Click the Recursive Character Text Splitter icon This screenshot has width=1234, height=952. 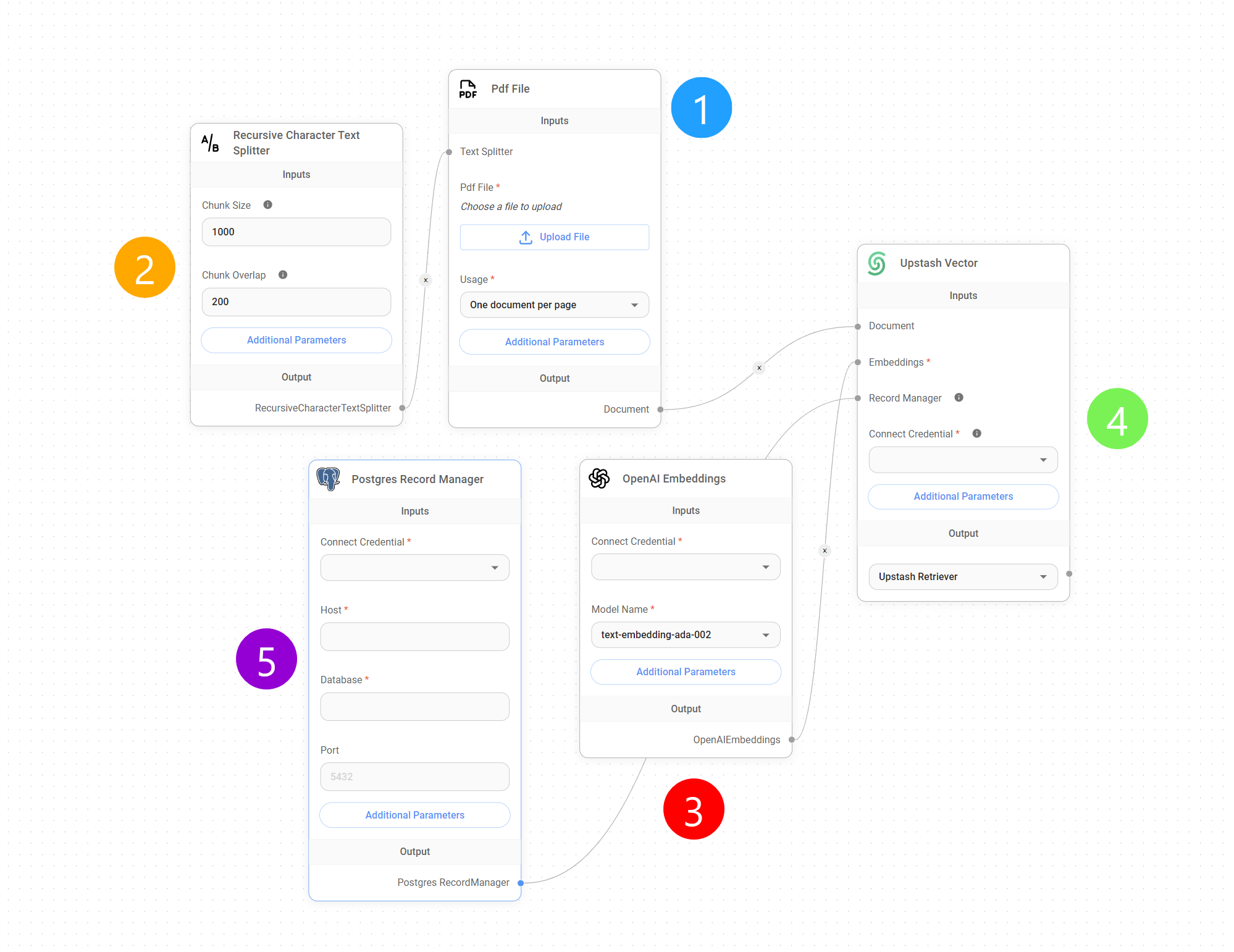(210, 143)
